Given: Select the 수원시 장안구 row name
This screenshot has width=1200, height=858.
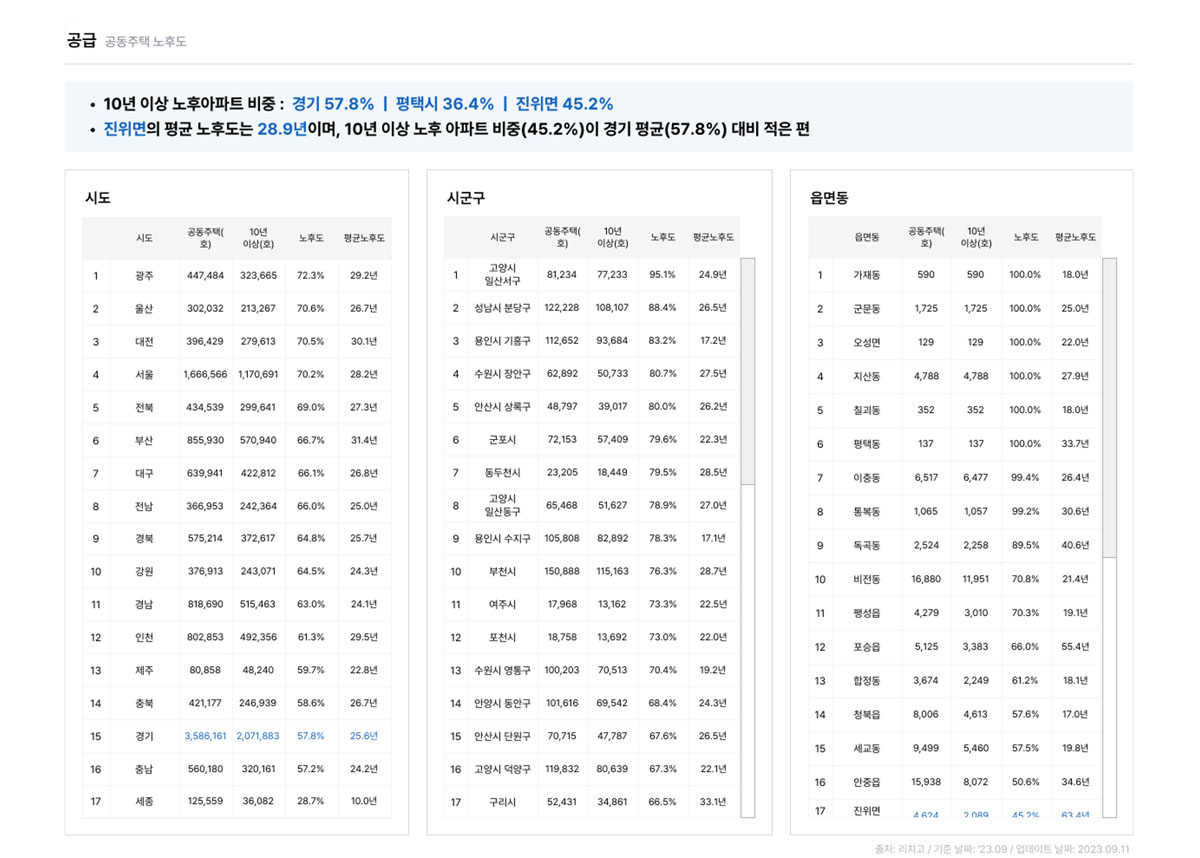Looking at the screenshot, I should point(503,373).
